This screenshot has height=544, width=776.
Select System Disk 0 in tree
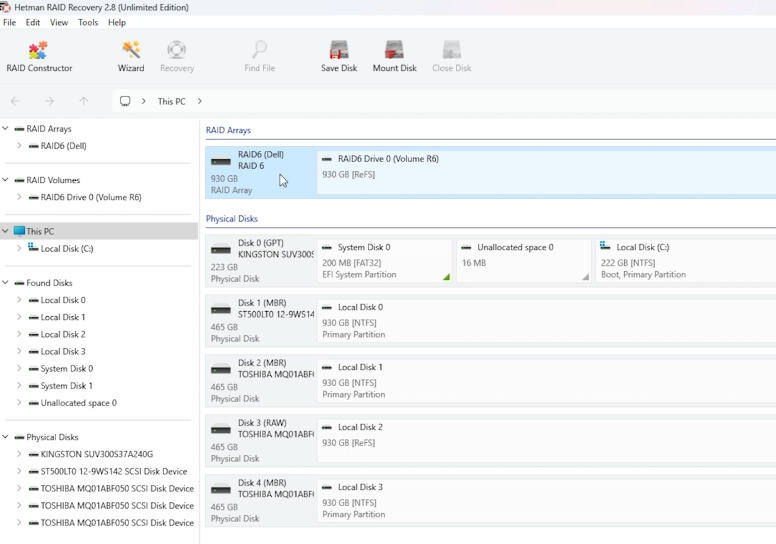click(x=67, y=368)
